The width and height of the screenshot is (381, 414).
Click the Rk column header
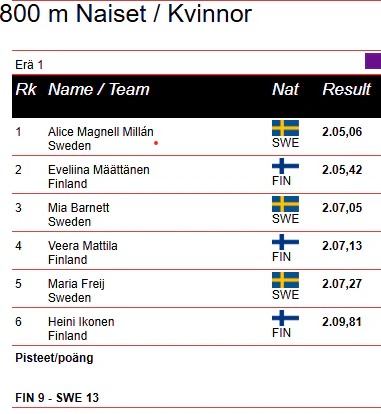(x=26, y=89)
